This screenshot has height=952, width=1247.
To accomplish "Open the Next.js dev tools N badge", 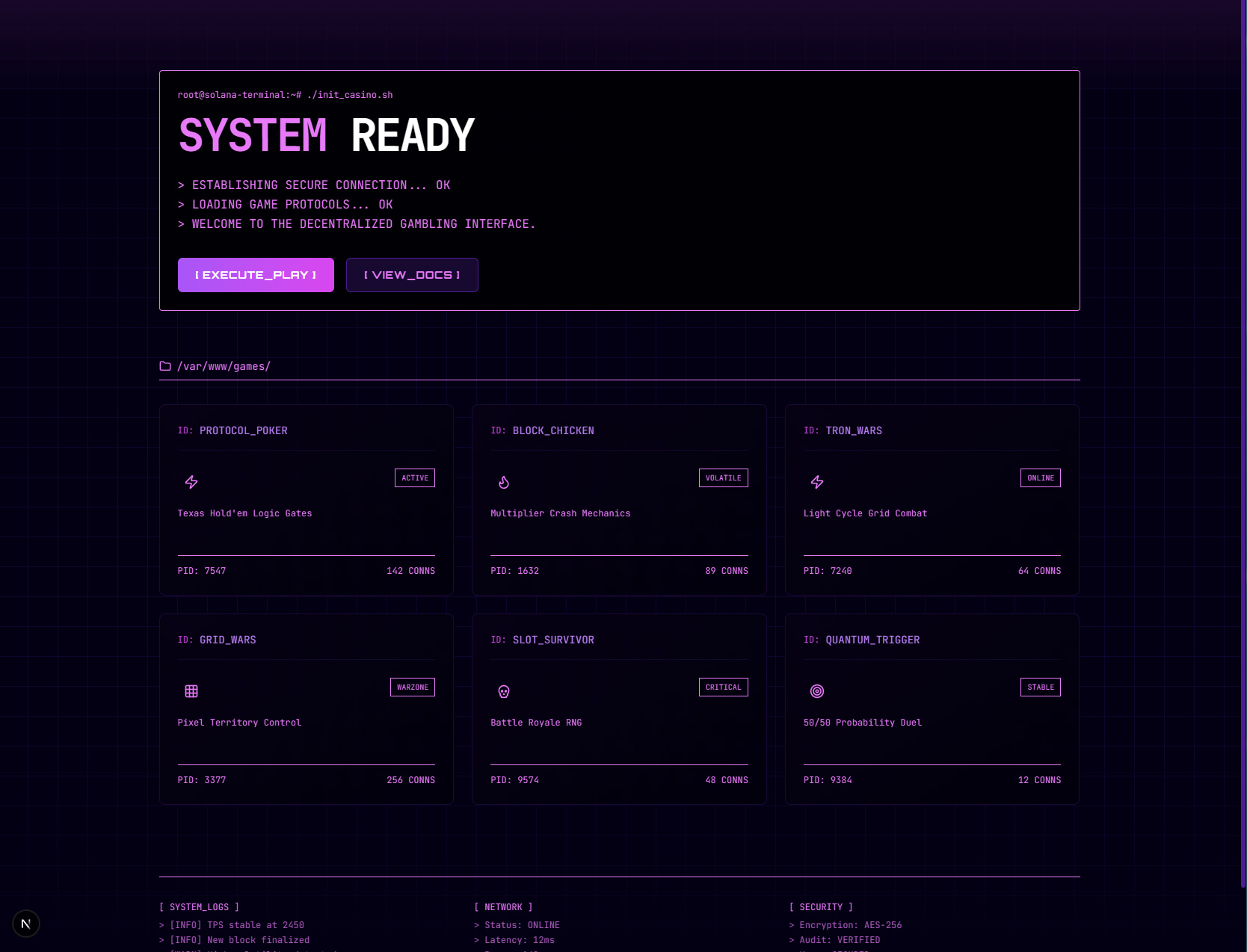I will [26, 924].
